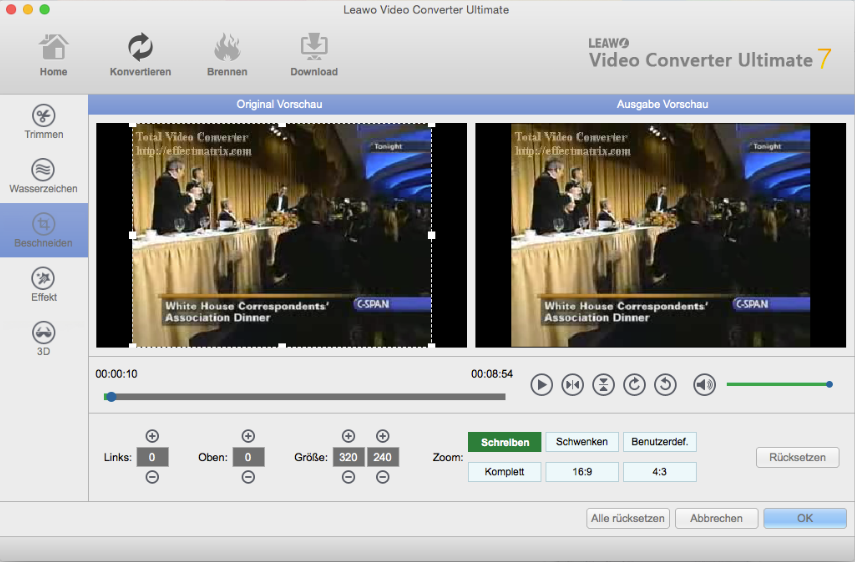Screen dimensions: 855x562
Task: Switch to the 3D settings
Action: click(x=43, y=339)
